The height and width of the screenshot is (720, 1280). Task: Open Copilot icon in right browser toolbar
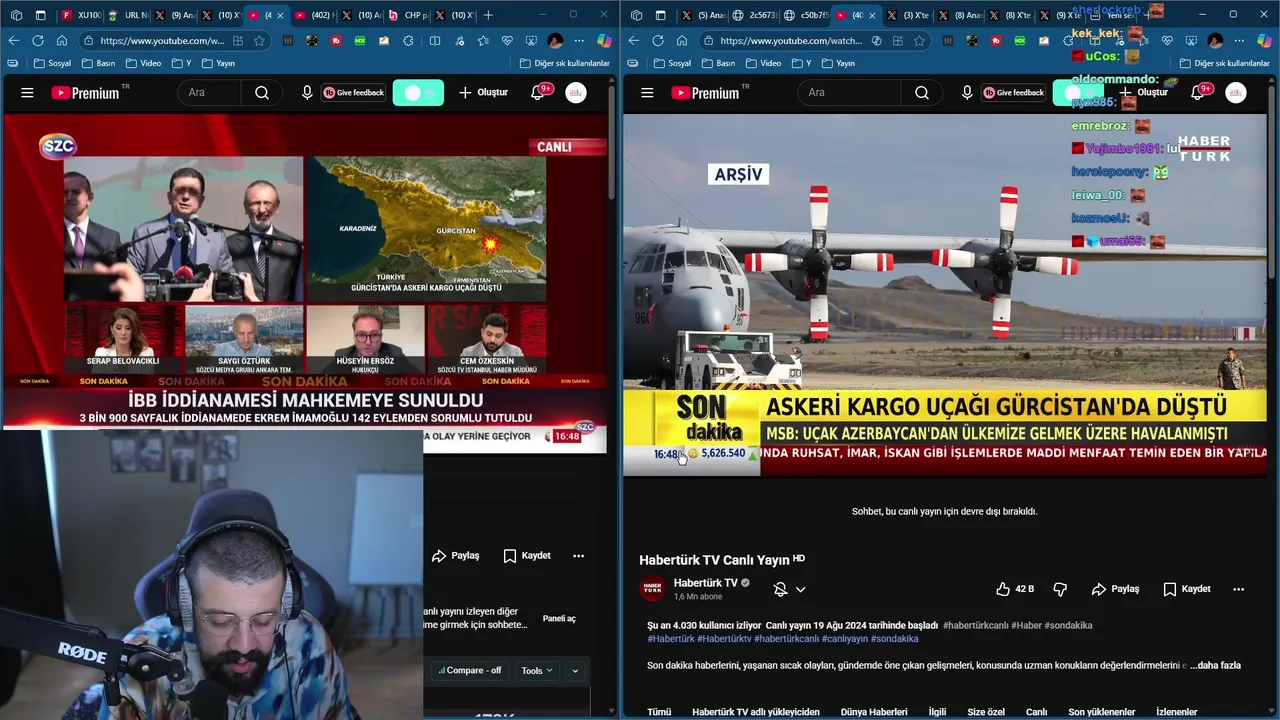[1264, 41]
